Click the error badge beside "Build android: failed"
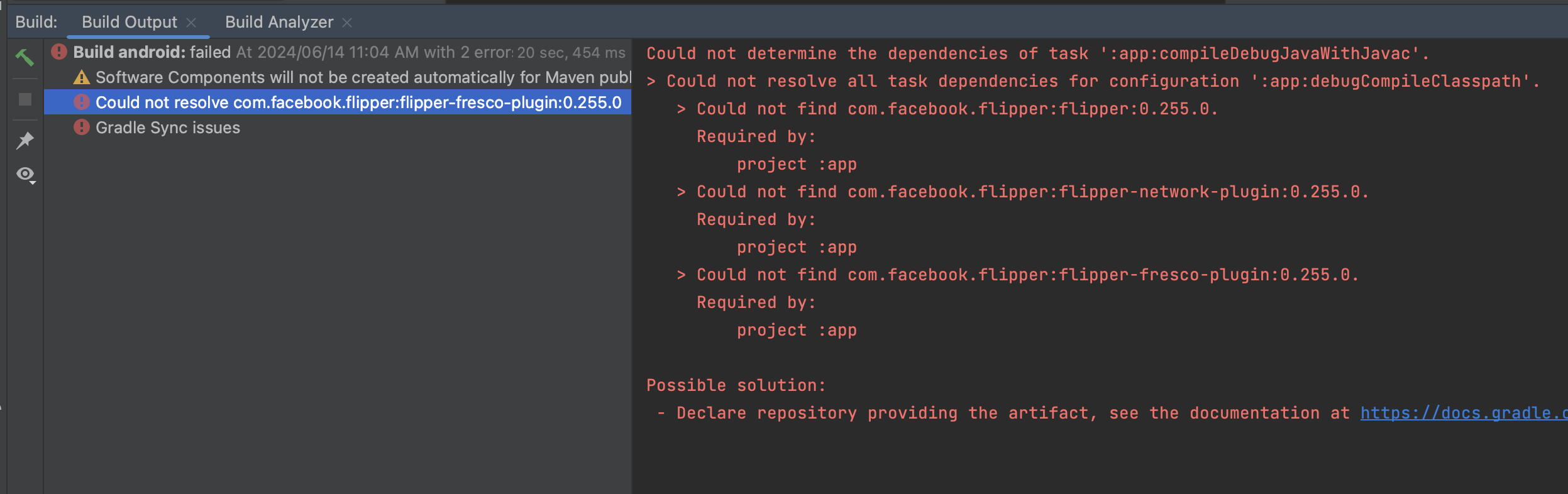Screen dimensions: 1568x494 pos(60,52)
